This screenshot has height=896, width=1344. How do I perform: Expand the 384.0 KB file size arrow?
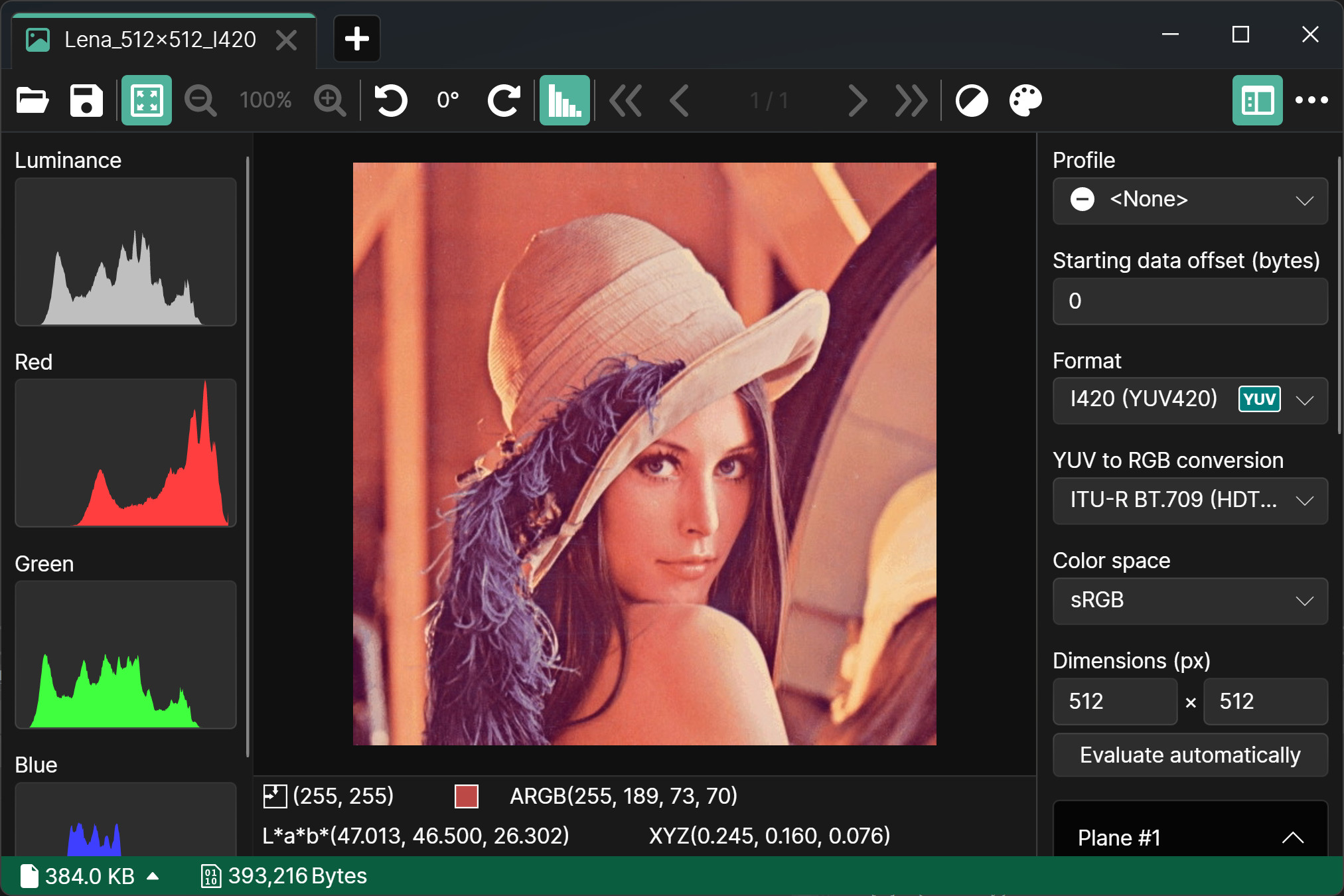(153, 876)
